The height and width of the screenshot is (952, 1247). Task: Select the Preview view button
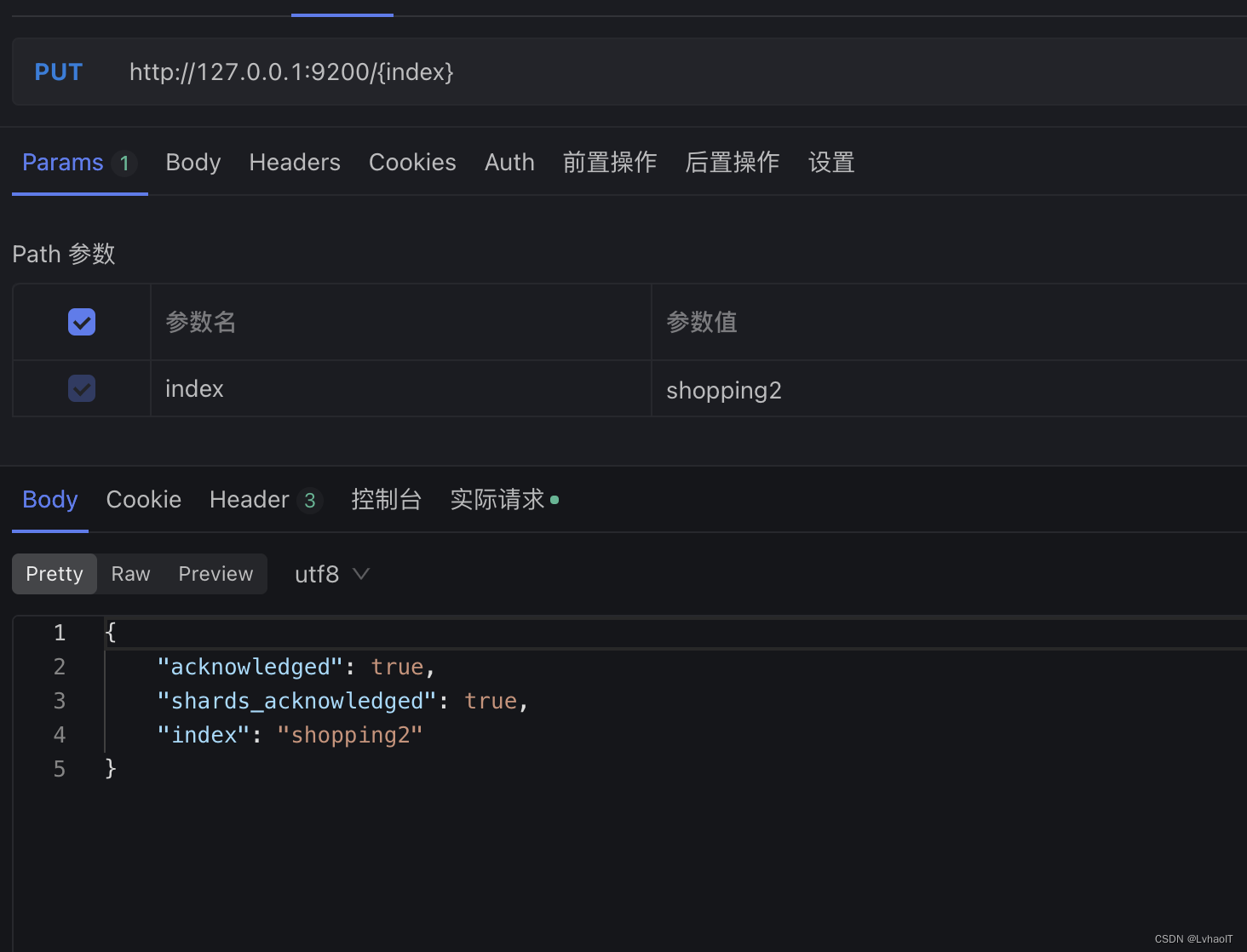click(x=215, y=574)
